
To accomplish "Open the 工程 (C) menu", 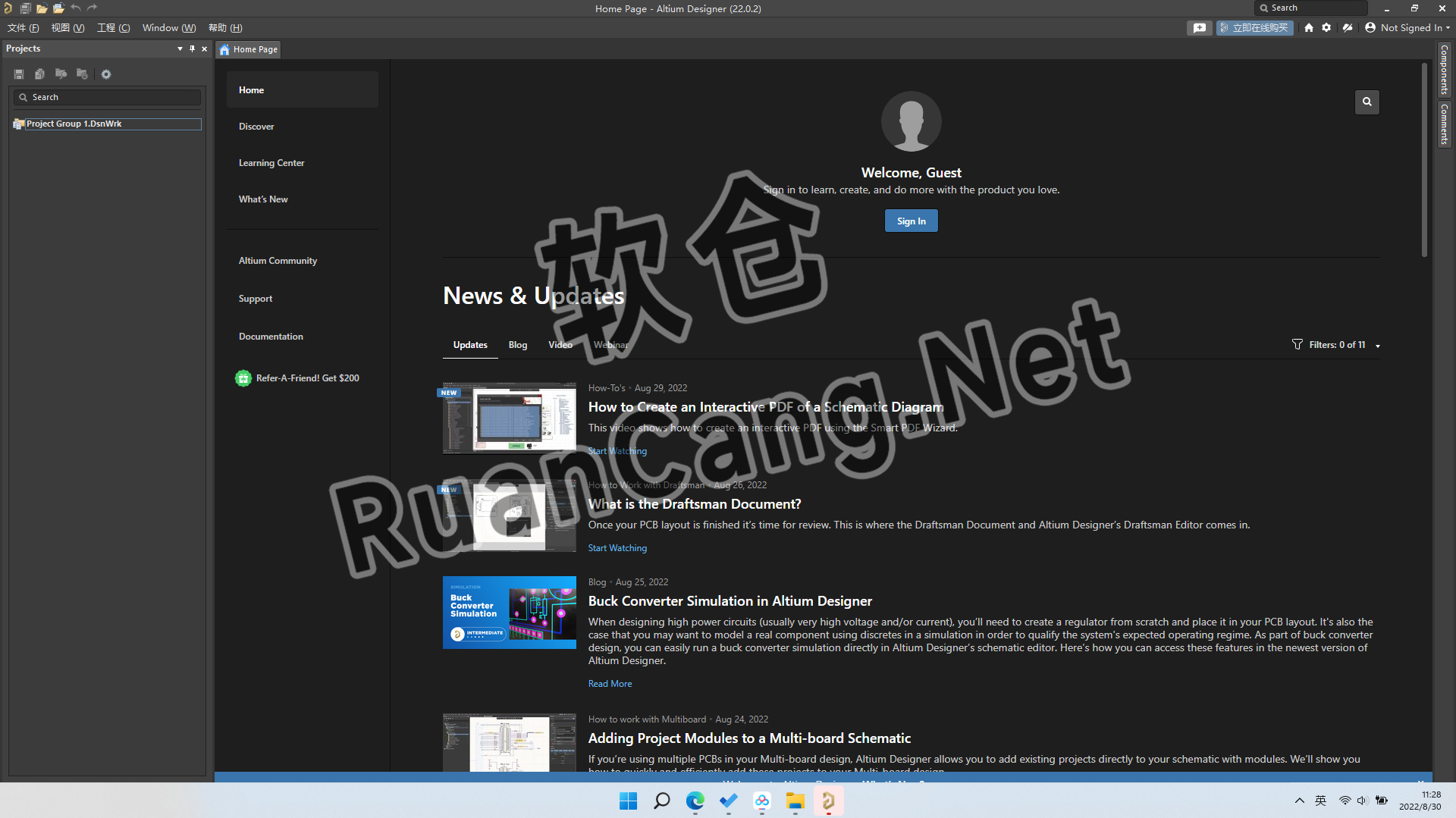I will click(x=113, y=28).
